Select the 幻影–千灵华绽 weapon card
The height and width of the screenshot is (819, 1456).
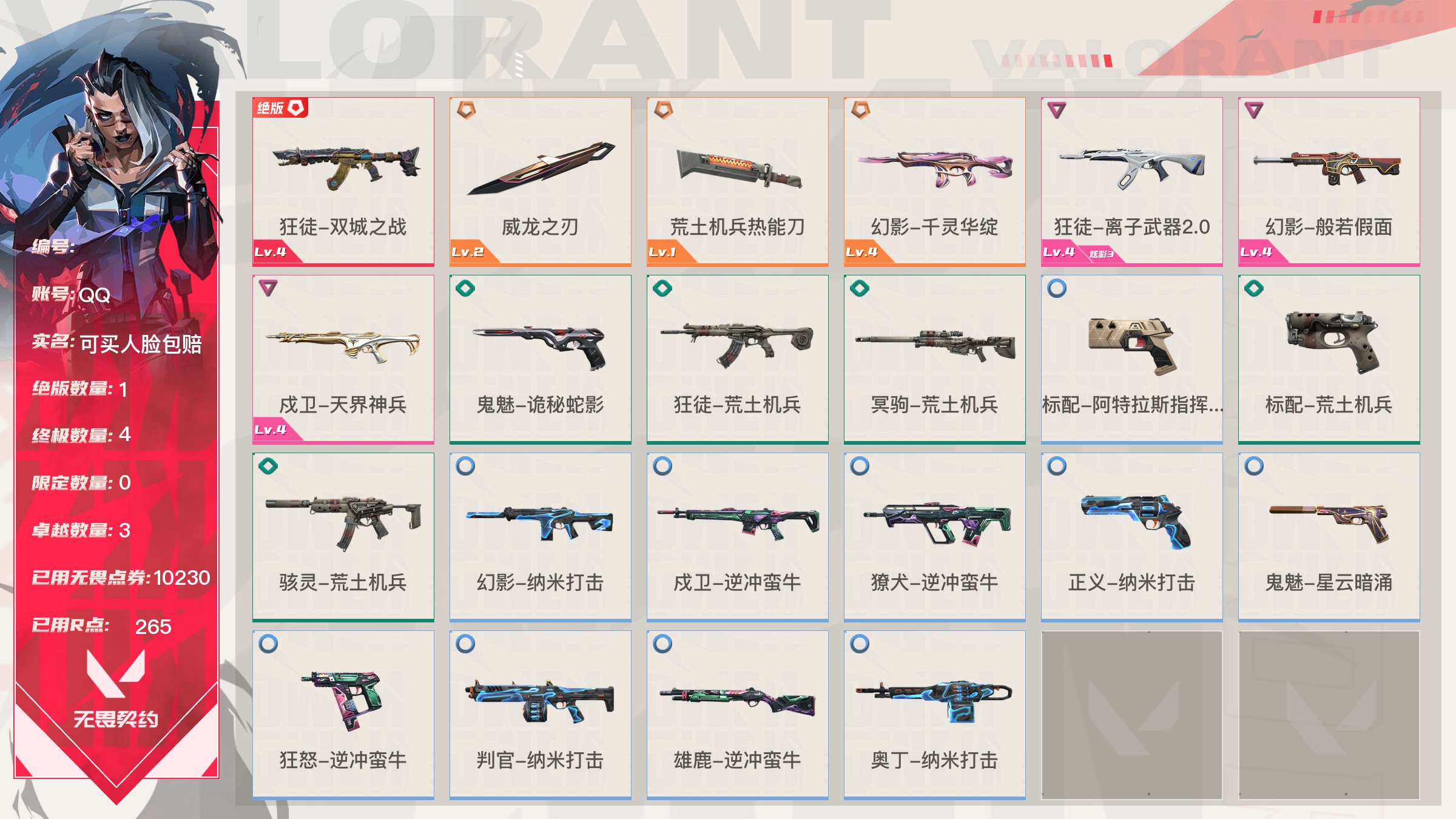[x=935, y=181]
